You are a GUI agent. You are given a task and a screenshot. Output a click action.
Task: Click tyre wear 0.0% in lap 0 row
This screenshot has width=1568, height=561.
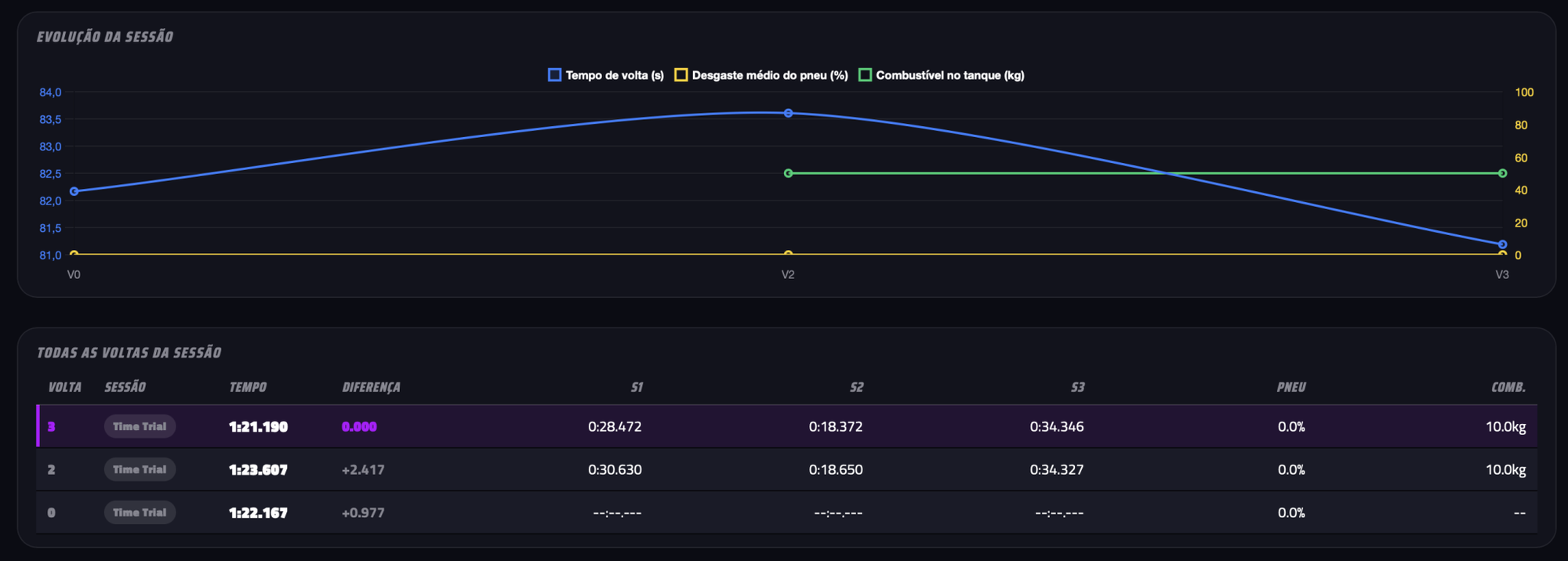point(1291,513)
